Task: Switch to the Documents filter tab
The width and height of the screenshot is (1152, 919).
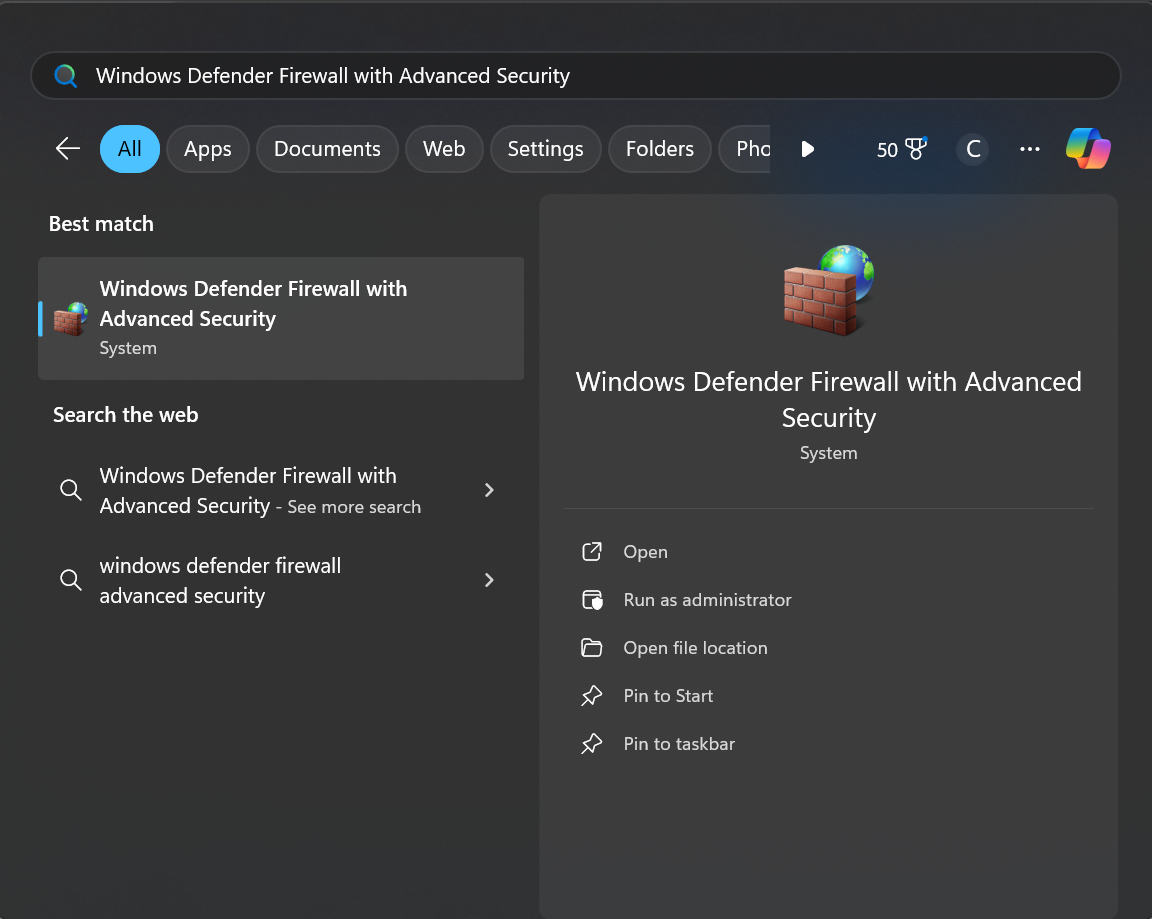Action: [x=327, y=149]
